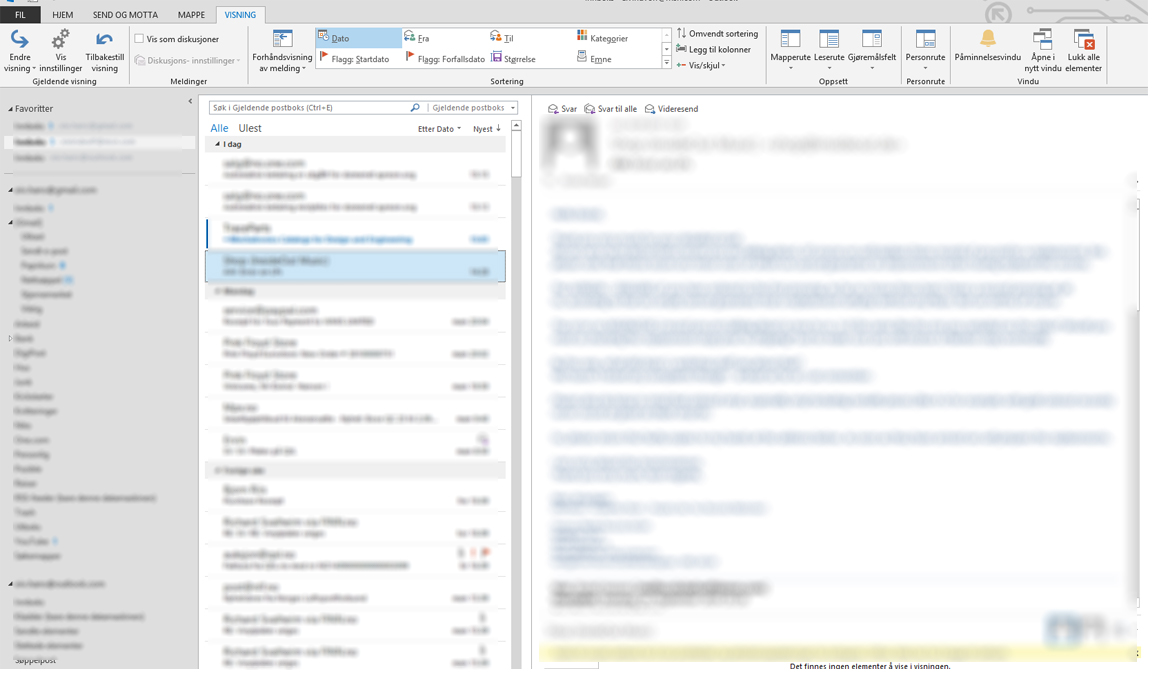The width and height of the screenshot is (1152, 677).
Task: Open the Mapperute layout menu
Action: (x=791, y=51)
